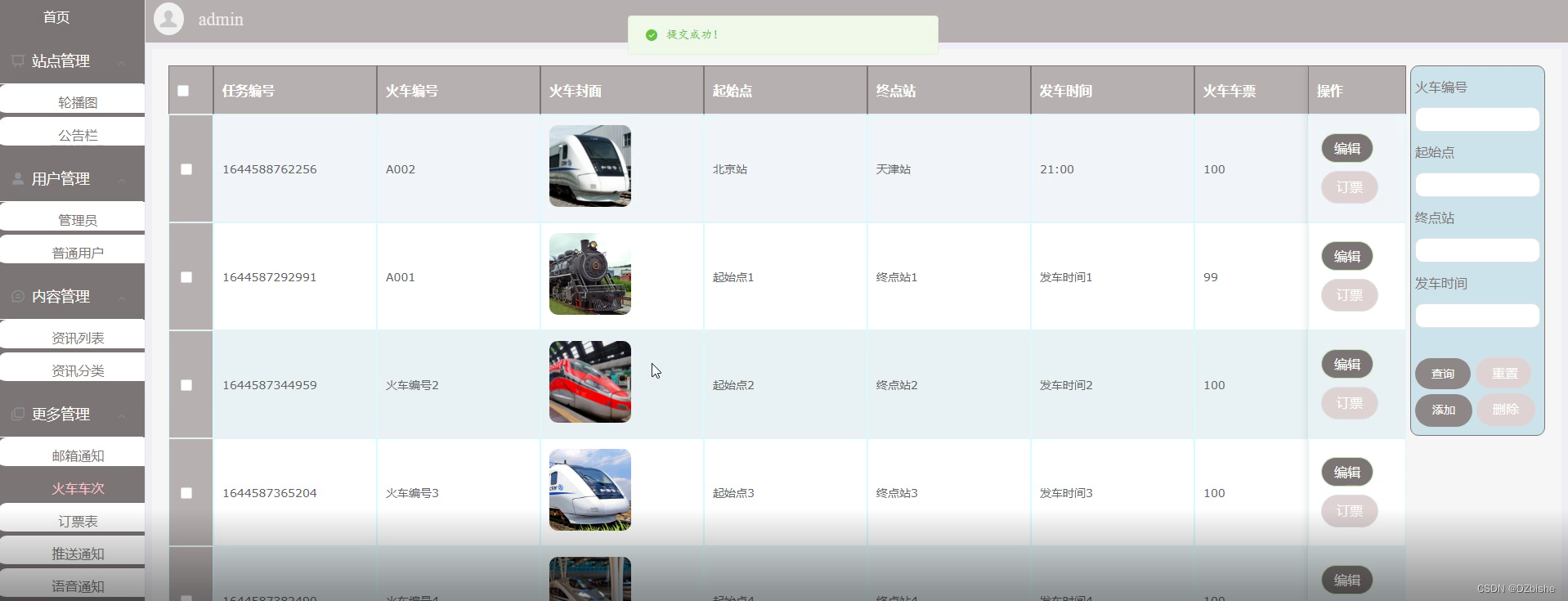1568x601 pixels.
Task: Click 订票 for 火车编号3 row
Action: pyautogui.click(x=1350, y=511)
